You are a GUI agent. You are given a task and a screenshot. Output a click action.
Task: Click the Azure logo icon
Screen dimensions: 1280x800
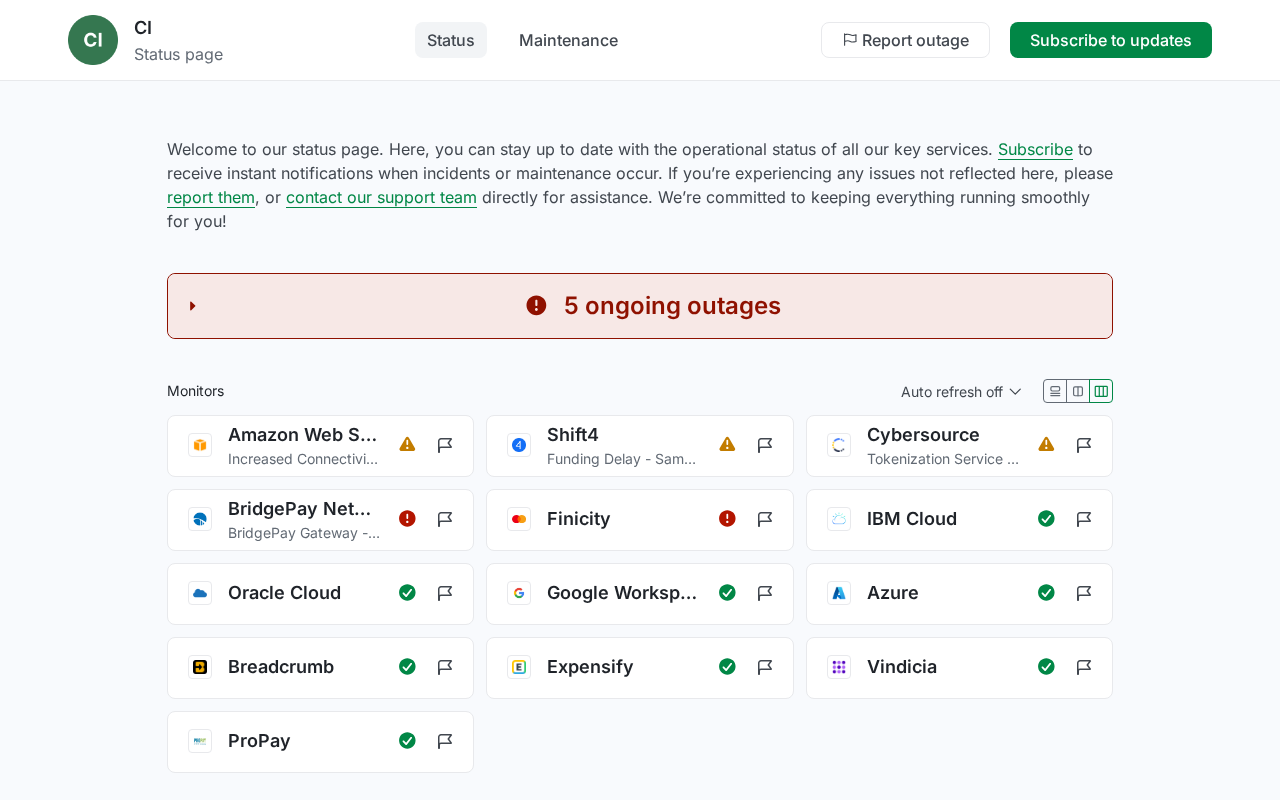coord(839,593)
